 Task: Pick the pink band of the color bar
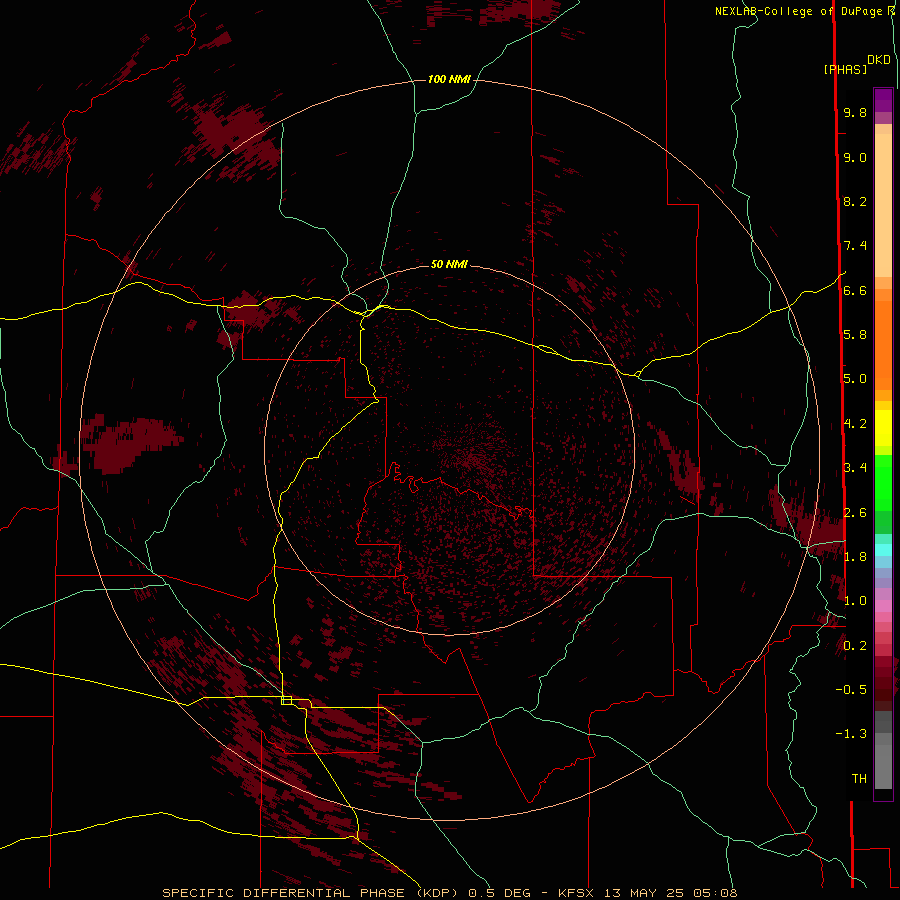(883, 606)
